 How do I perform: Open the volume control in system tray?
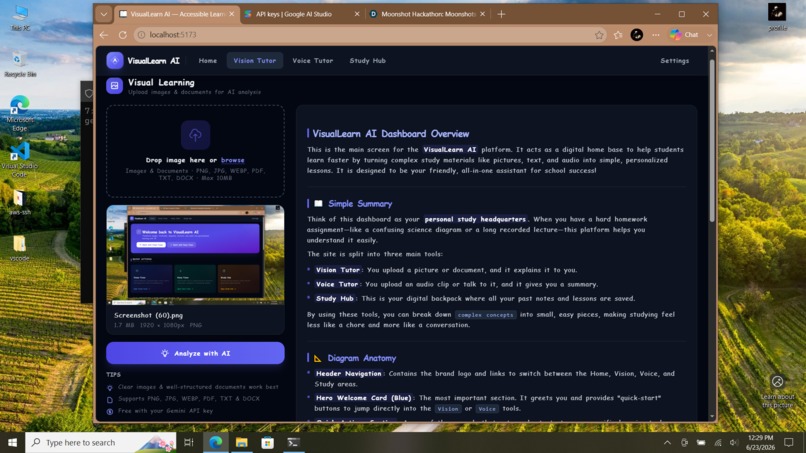click(x=734, y=443)
